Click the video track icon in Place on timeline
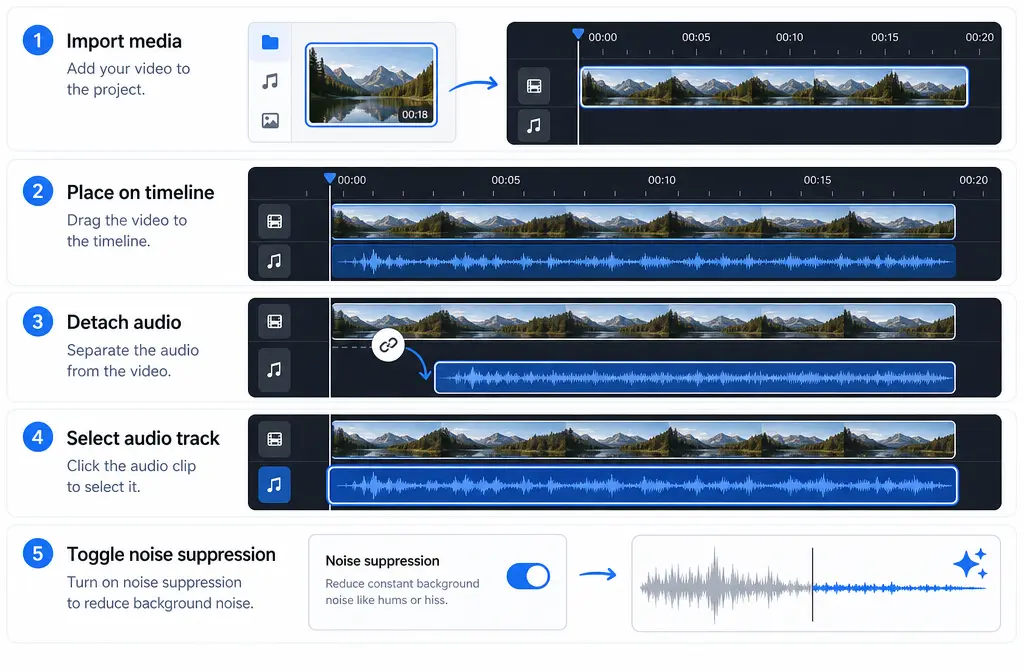This screenshot has width=1024, height=672. (274, 221)
